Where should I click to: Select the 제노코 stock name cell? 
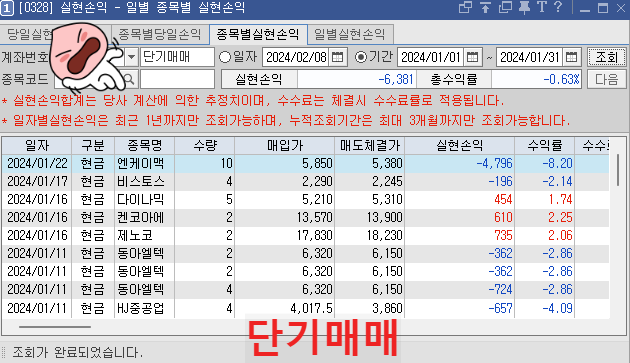click(144, 236)
